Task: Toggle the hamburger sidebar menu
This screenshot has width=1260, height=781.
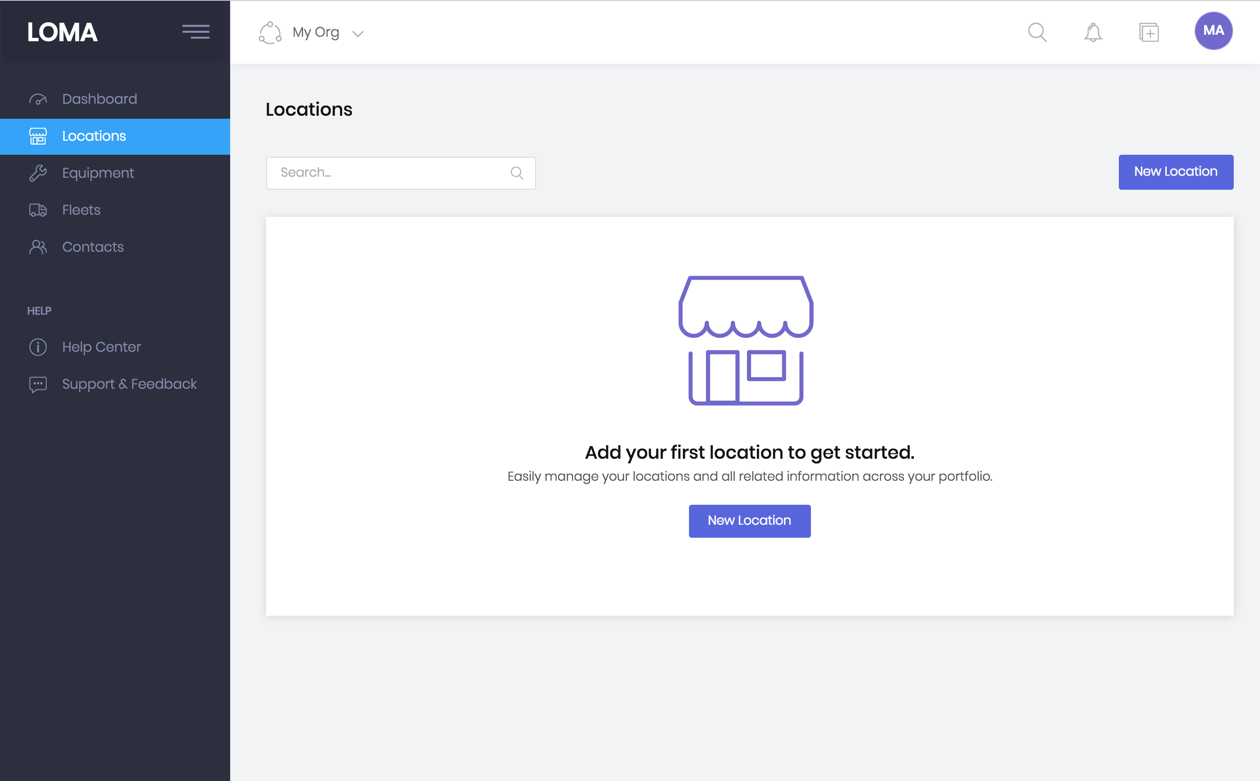Action: (196, 32)
